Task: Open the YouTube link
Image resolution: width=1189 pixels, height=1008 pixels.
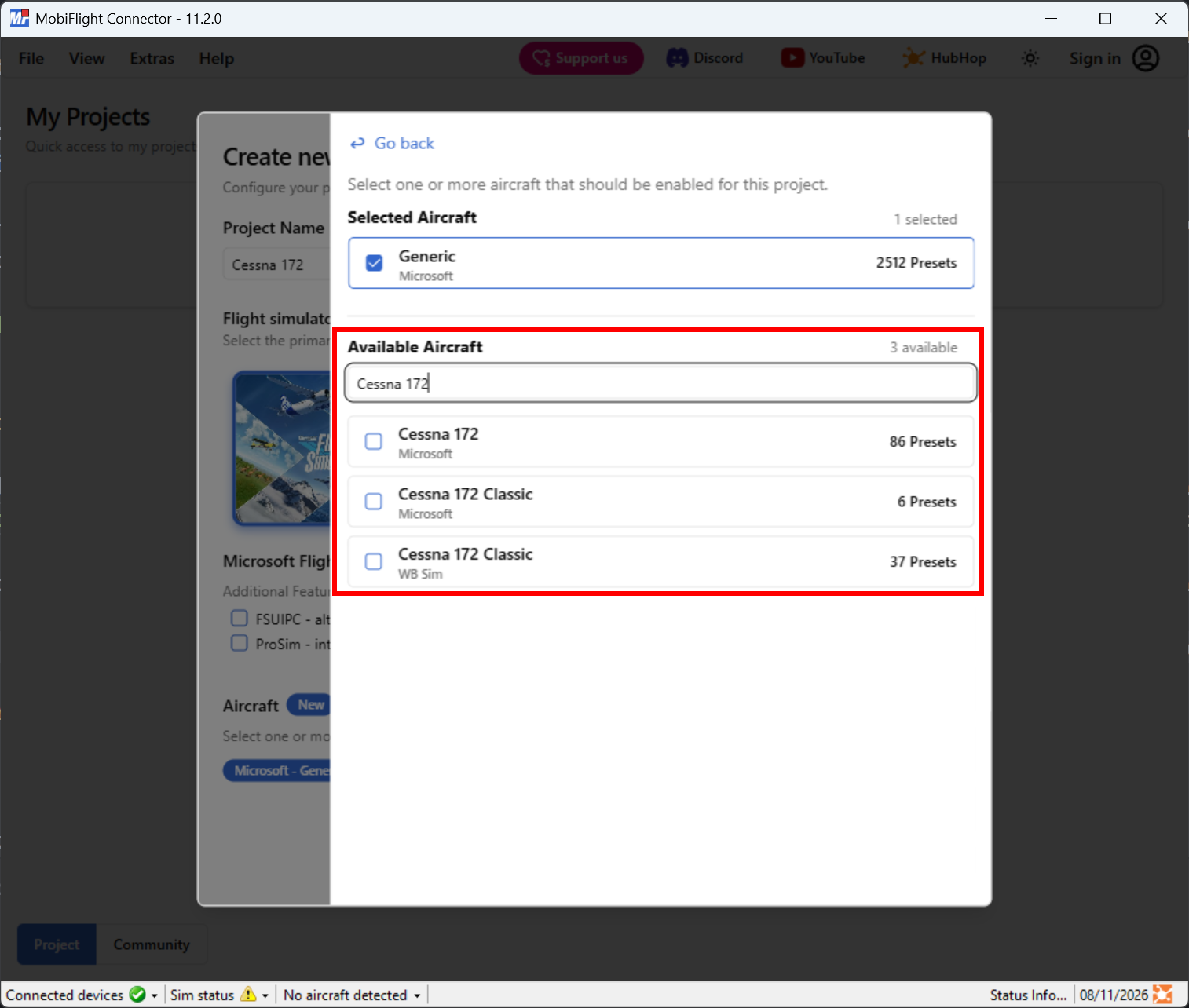Action: (x=823, y=58)
